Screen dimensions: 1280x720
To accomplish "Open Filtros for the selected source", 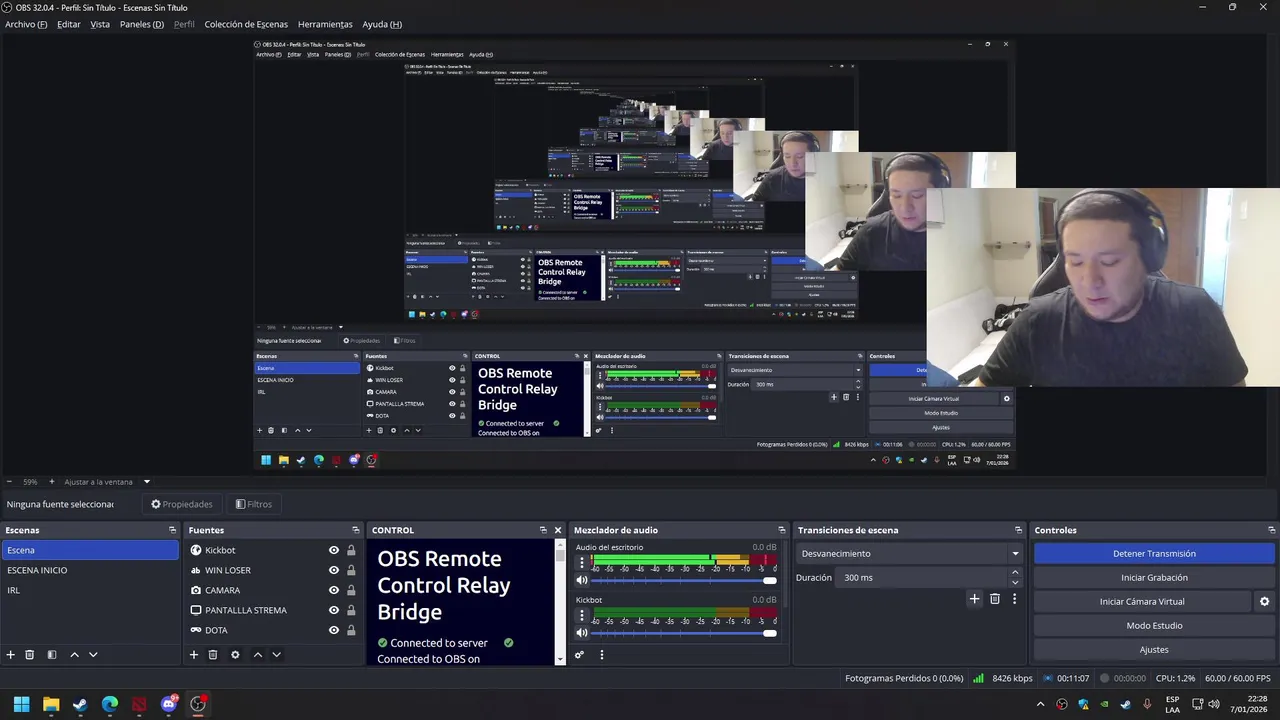I will (254, 504).
